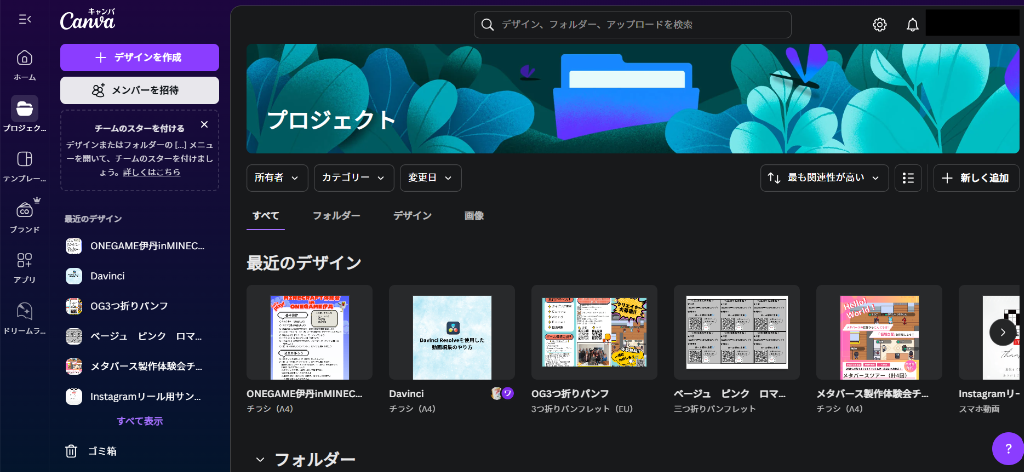Open the カテゴリー filter dropdown
This screenshot has width=1024, height=472.
(354, 178)
